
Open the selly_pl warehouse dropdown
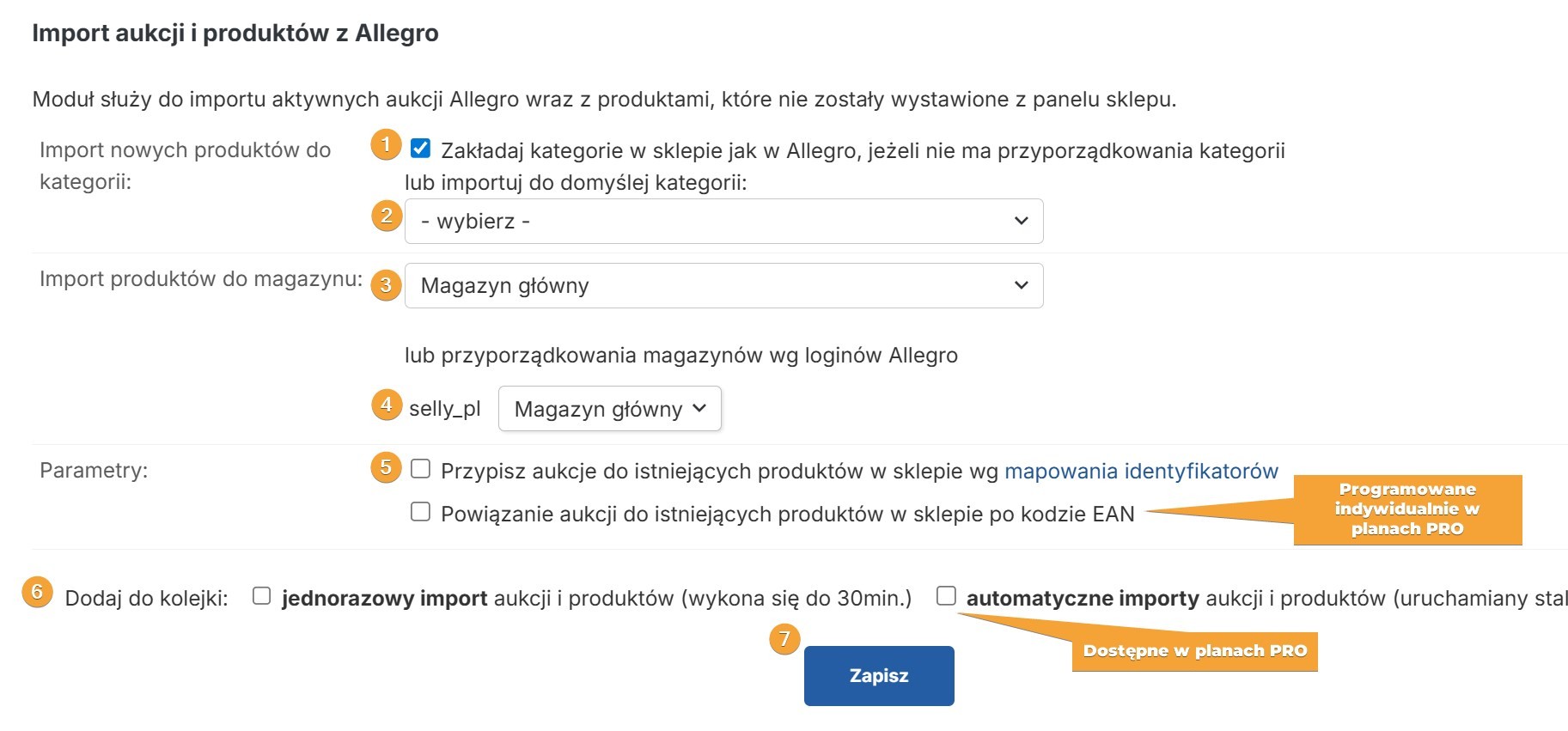coord(609,409)
